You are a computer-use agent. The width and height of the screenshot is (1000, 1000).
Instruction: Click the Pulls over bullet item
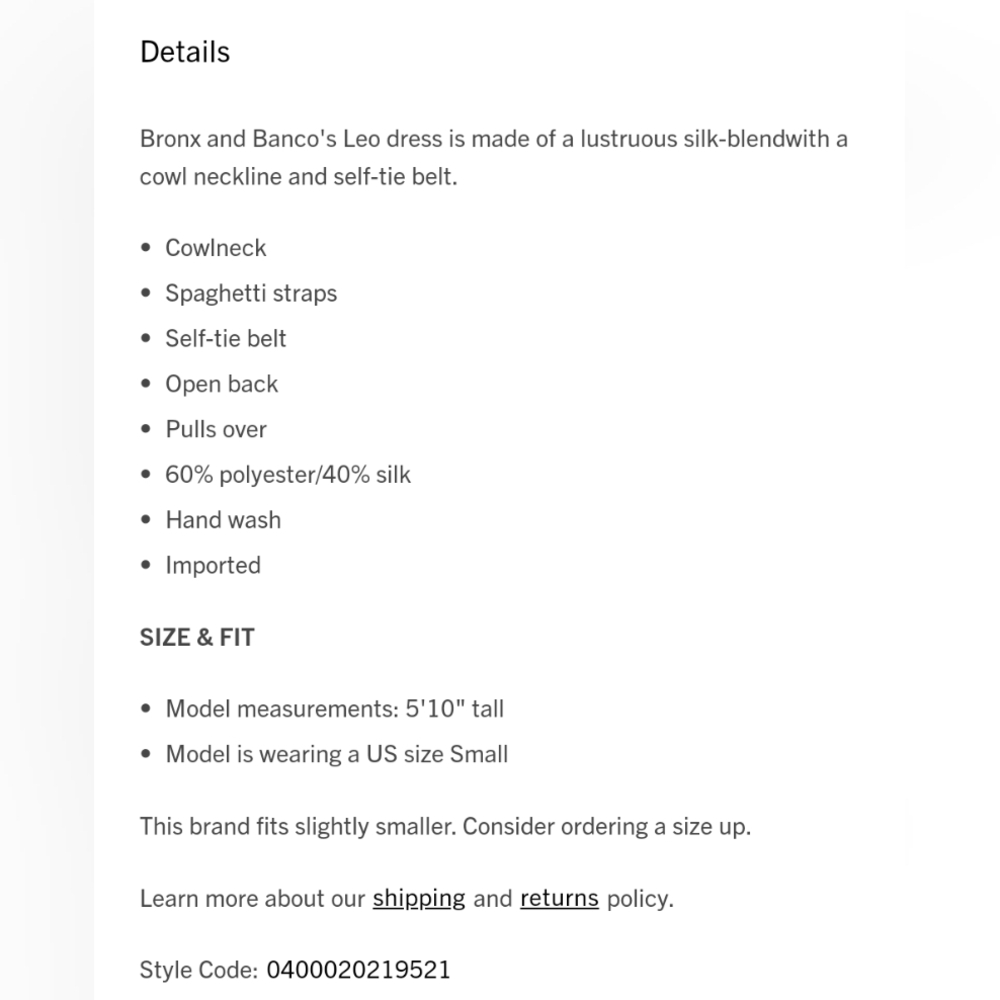coord(216,429)
